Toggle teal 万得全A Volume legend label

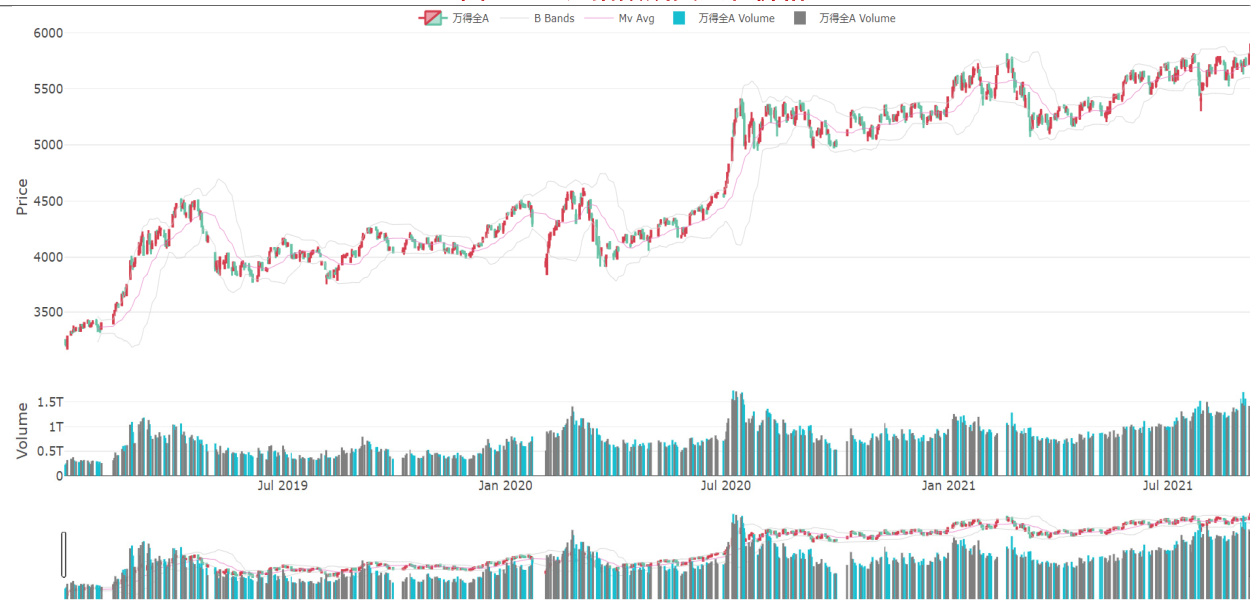[x=736, y=18]
